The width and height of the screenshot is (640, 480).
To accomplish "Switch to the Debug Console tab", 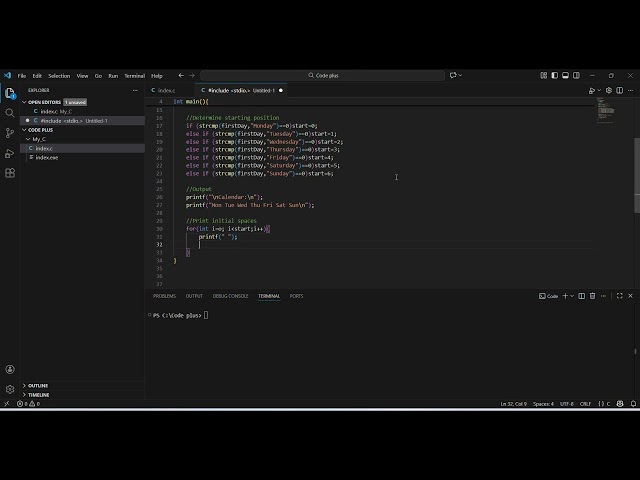I will coord(230,296).
